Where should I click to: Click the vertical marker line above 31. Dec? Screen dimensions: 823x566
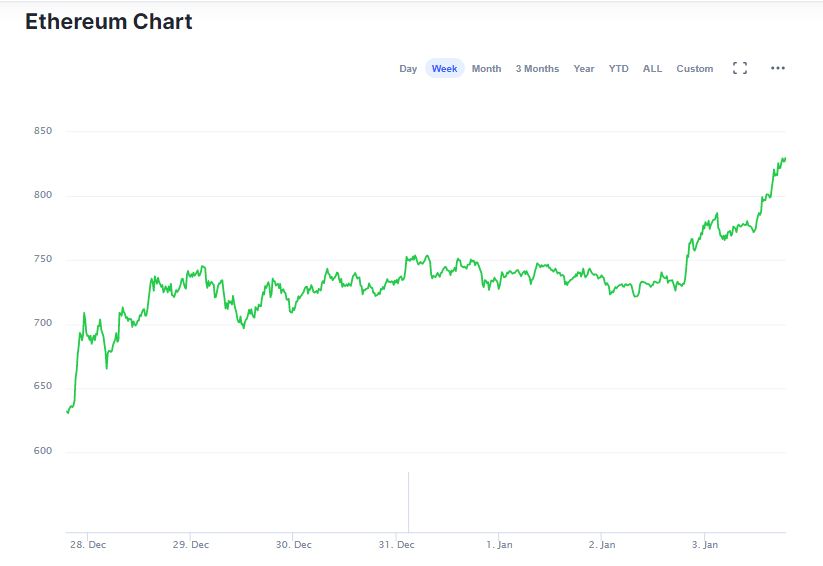[x=408, y=502]
